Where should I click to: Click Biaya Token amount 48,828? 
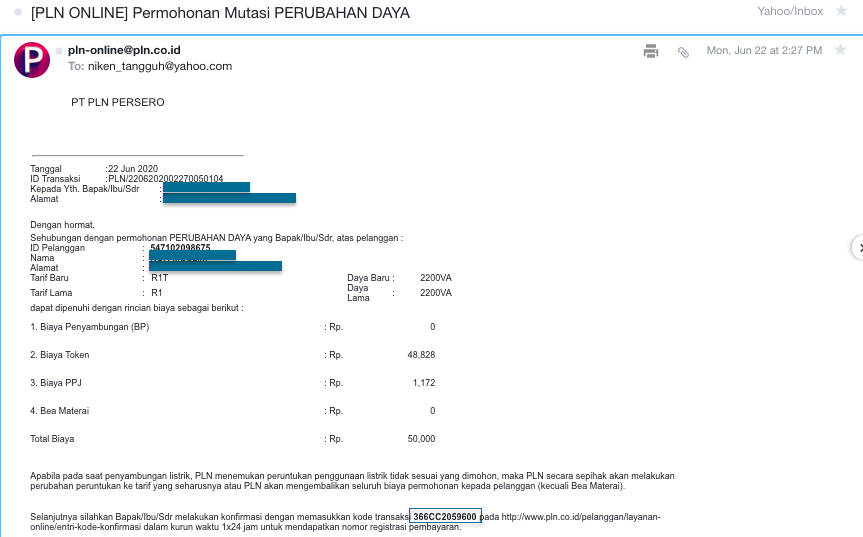pyautogui.click(x=421, y=355)
